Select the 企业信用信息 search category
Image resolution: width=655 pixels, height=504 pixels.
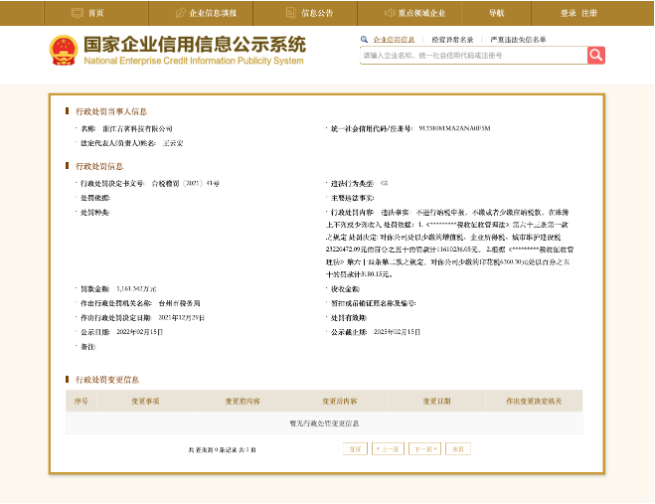pos(394,40)
